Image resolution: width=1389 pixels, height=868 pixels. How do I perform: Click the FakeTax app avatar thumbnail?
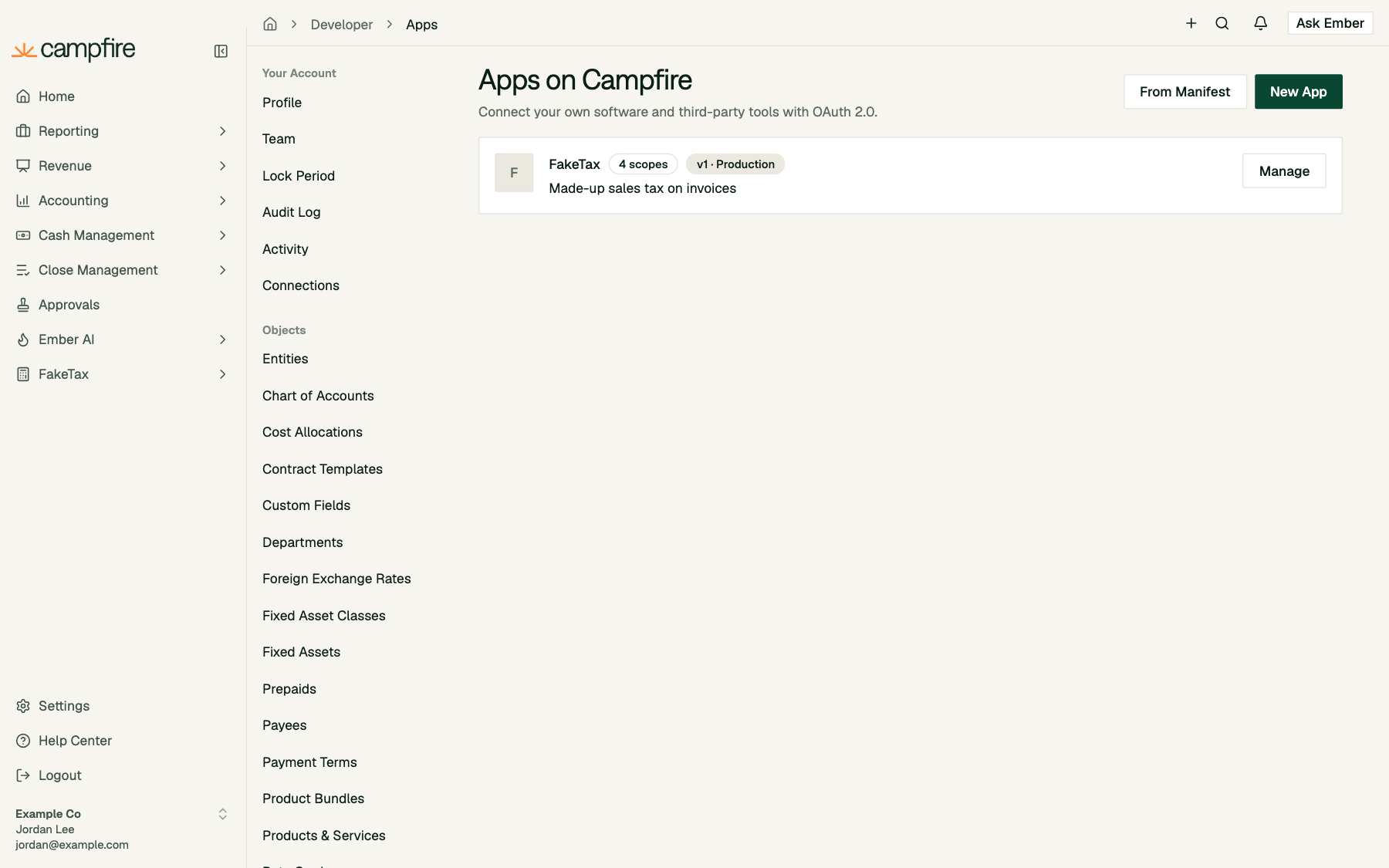514,173
